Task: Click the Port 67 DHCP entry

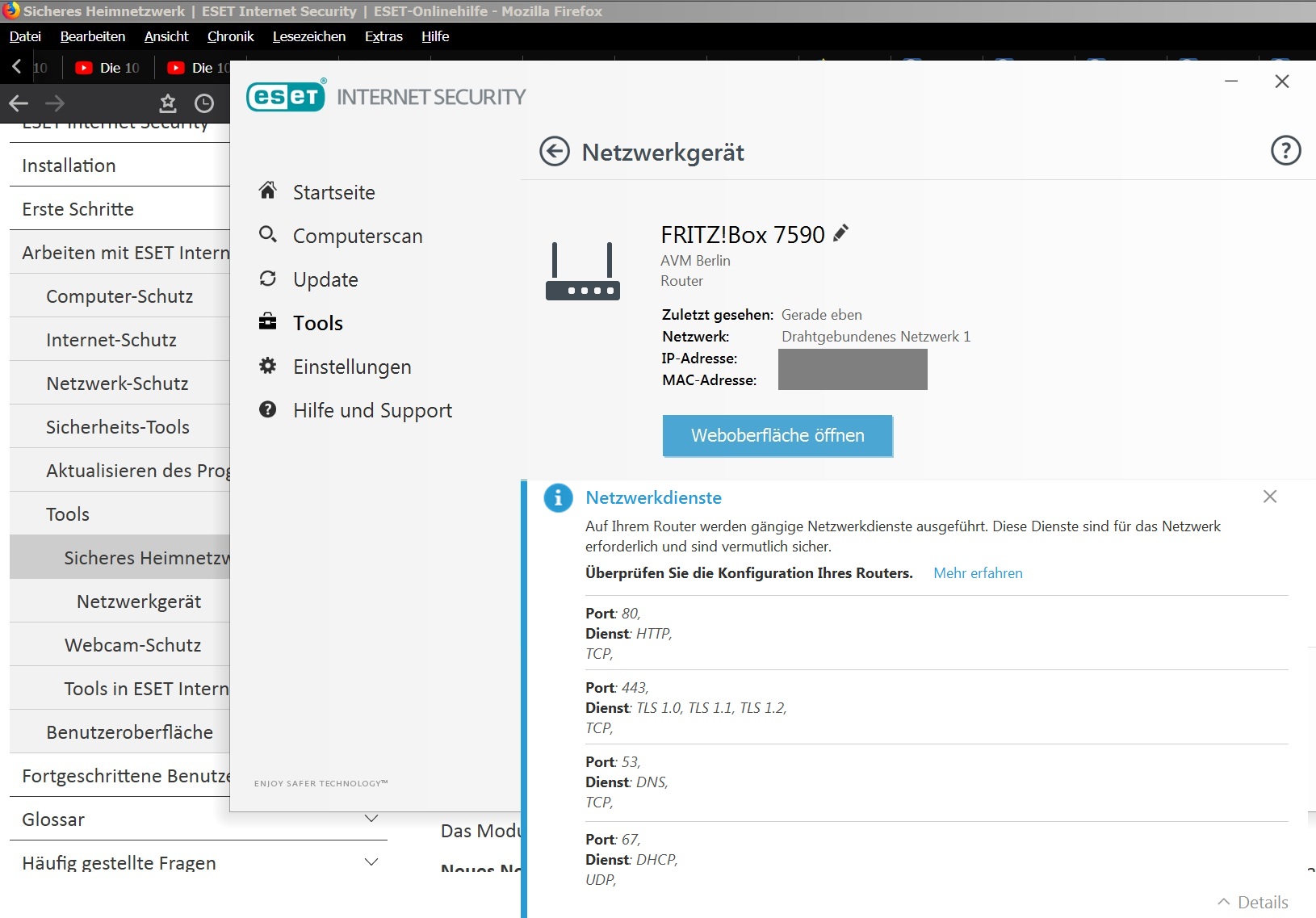Action: pos(937,859)
